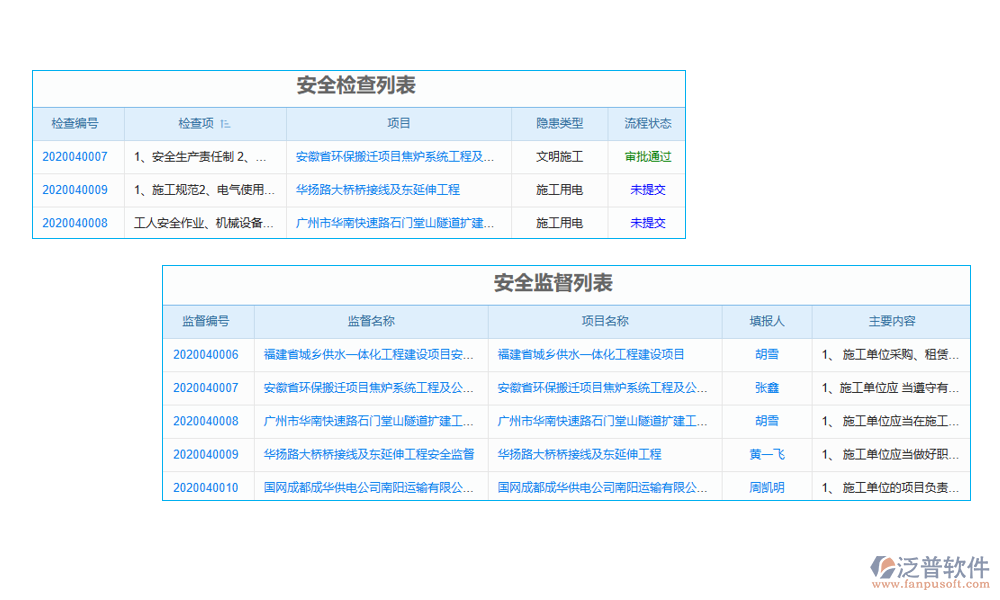Click project 广州市华南快速路石门堂山隧道扩建 entry
The image size is (1000, 600).
tap(396, 222)
